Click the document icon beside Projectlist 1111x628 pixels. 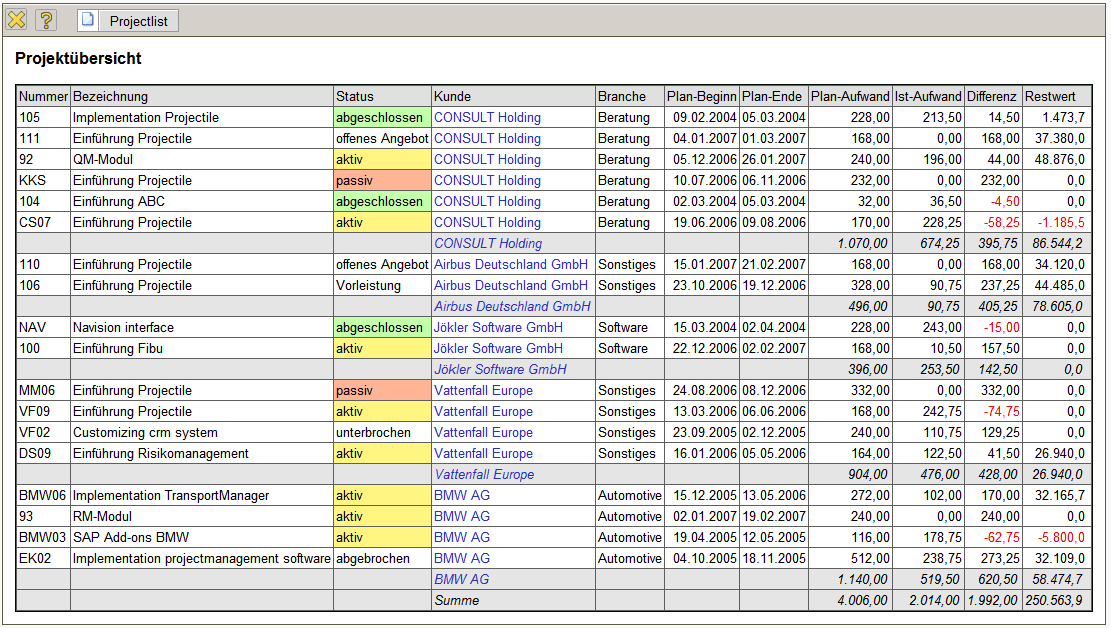pyautogui.click(x=89, y=20)
